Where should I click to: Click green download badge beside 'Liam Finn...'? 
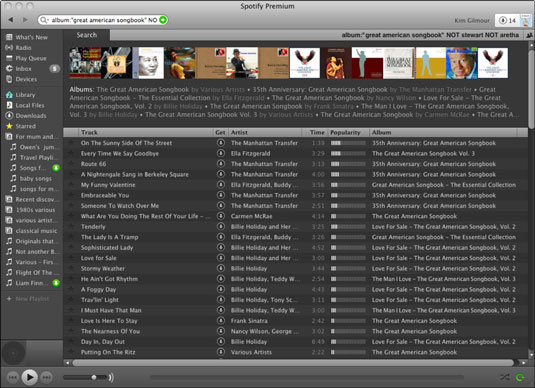[x=56, y=283]
